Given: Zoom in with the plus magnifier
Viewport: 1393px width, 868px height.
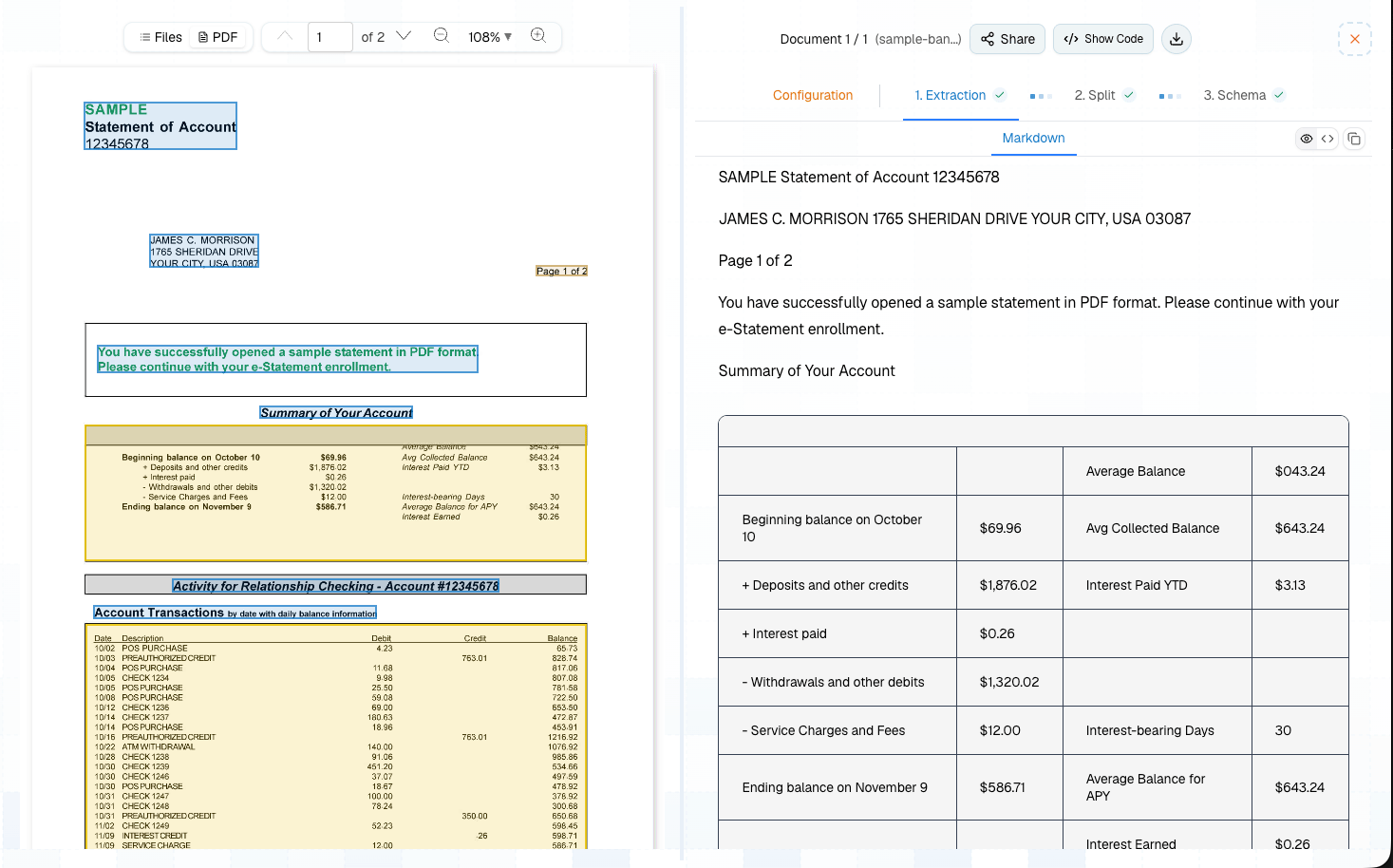Looking at the screenshot, I should coord(538,36).
